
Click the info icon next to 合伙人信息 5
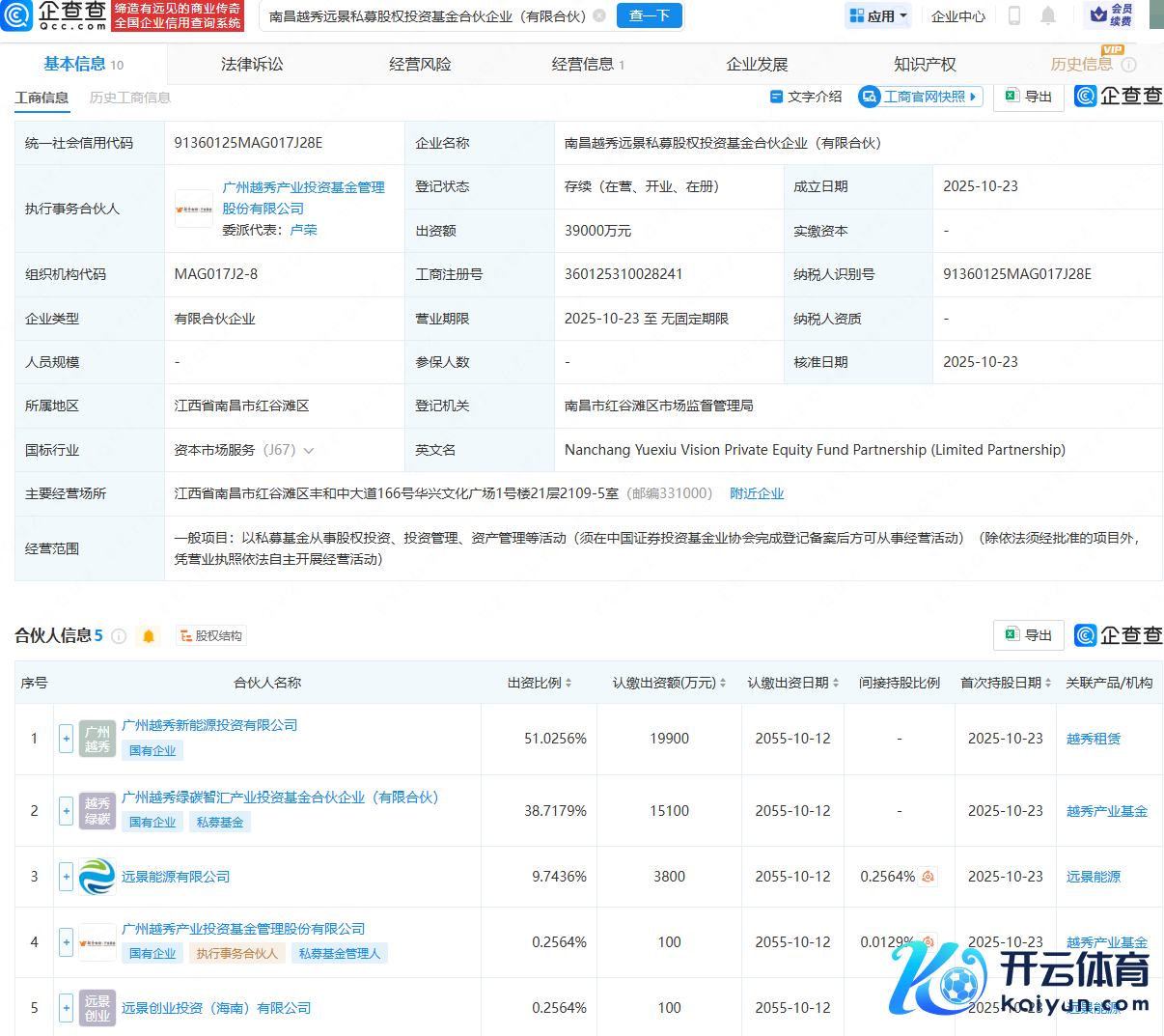119,635
